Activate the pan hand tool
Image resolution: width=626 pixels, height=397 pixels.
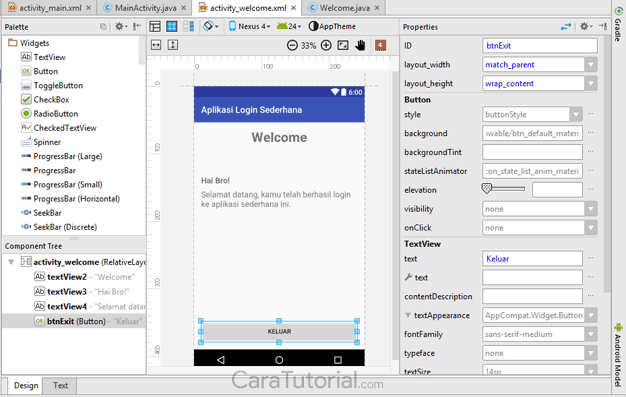360,45
